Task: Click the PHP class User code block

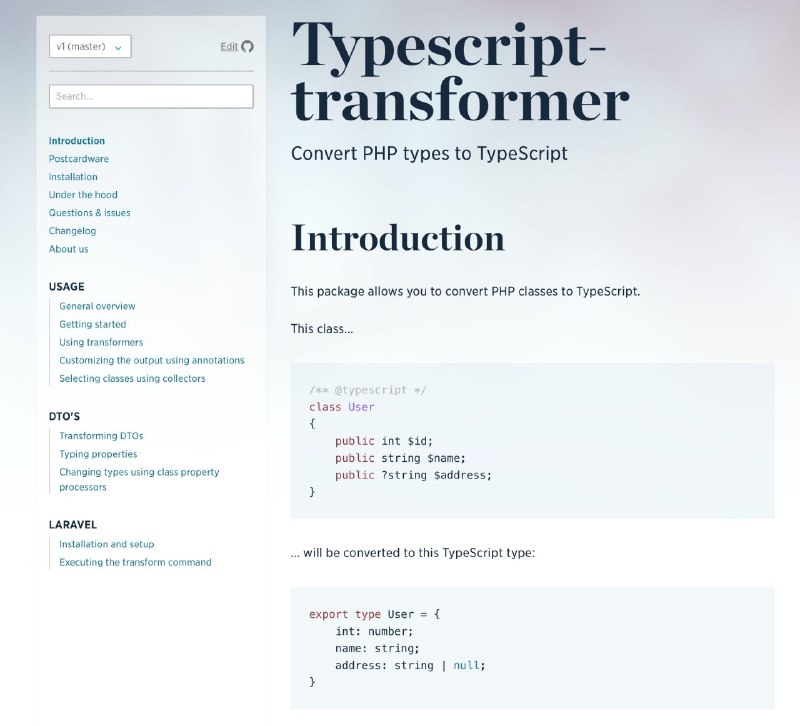Action: [x=532, y=441]
